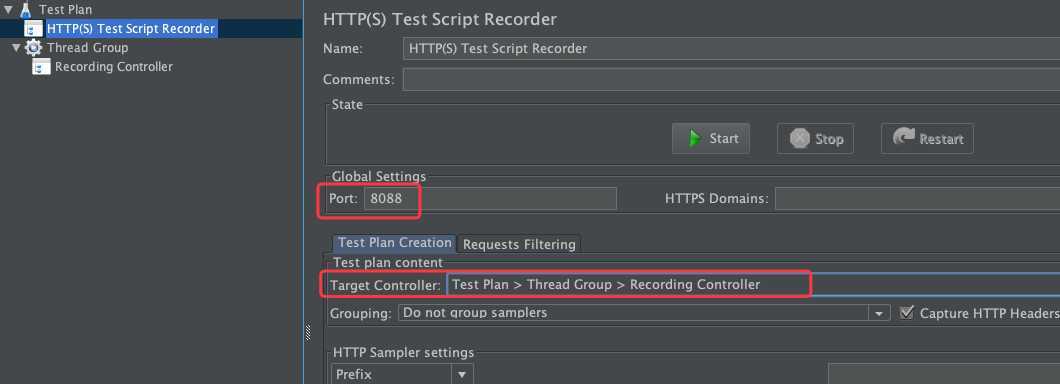The height and width of the screenshot is (384, 1060).
Task: Toggle the Capture HTTP Headers checkbox
Action: point(907,313)
